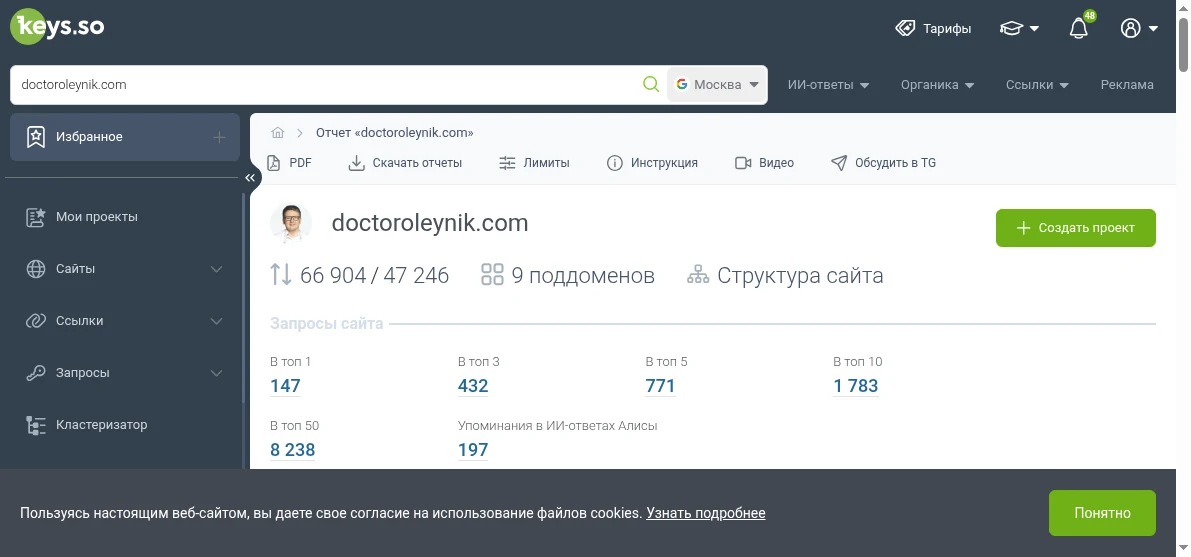Open the Органика menu

[x=937, y=85]
